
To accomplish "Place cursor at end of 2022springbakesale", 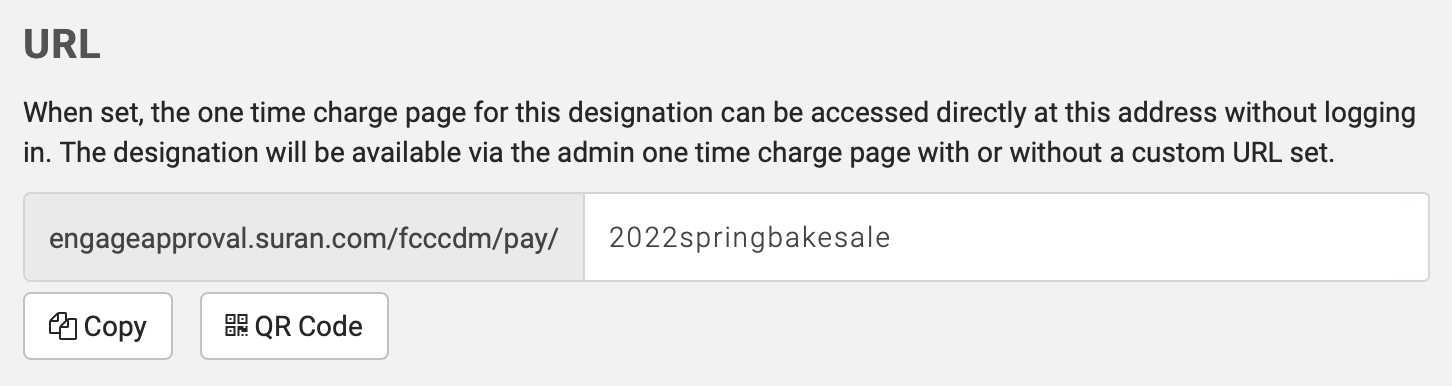I will pos(890,238).
